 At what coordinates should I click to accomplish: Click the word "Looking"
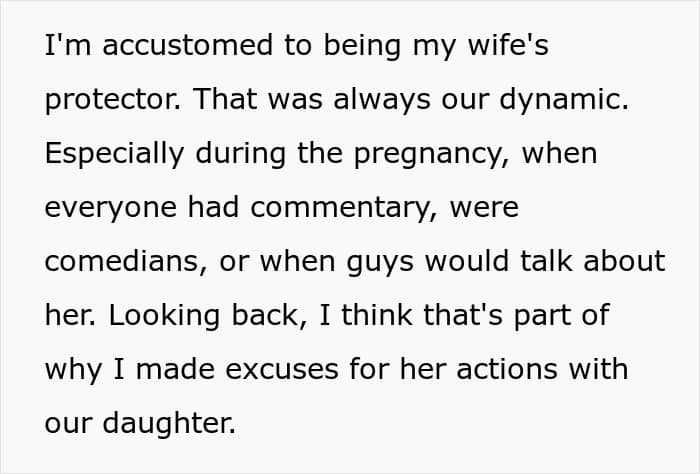[x=159, y=315]
